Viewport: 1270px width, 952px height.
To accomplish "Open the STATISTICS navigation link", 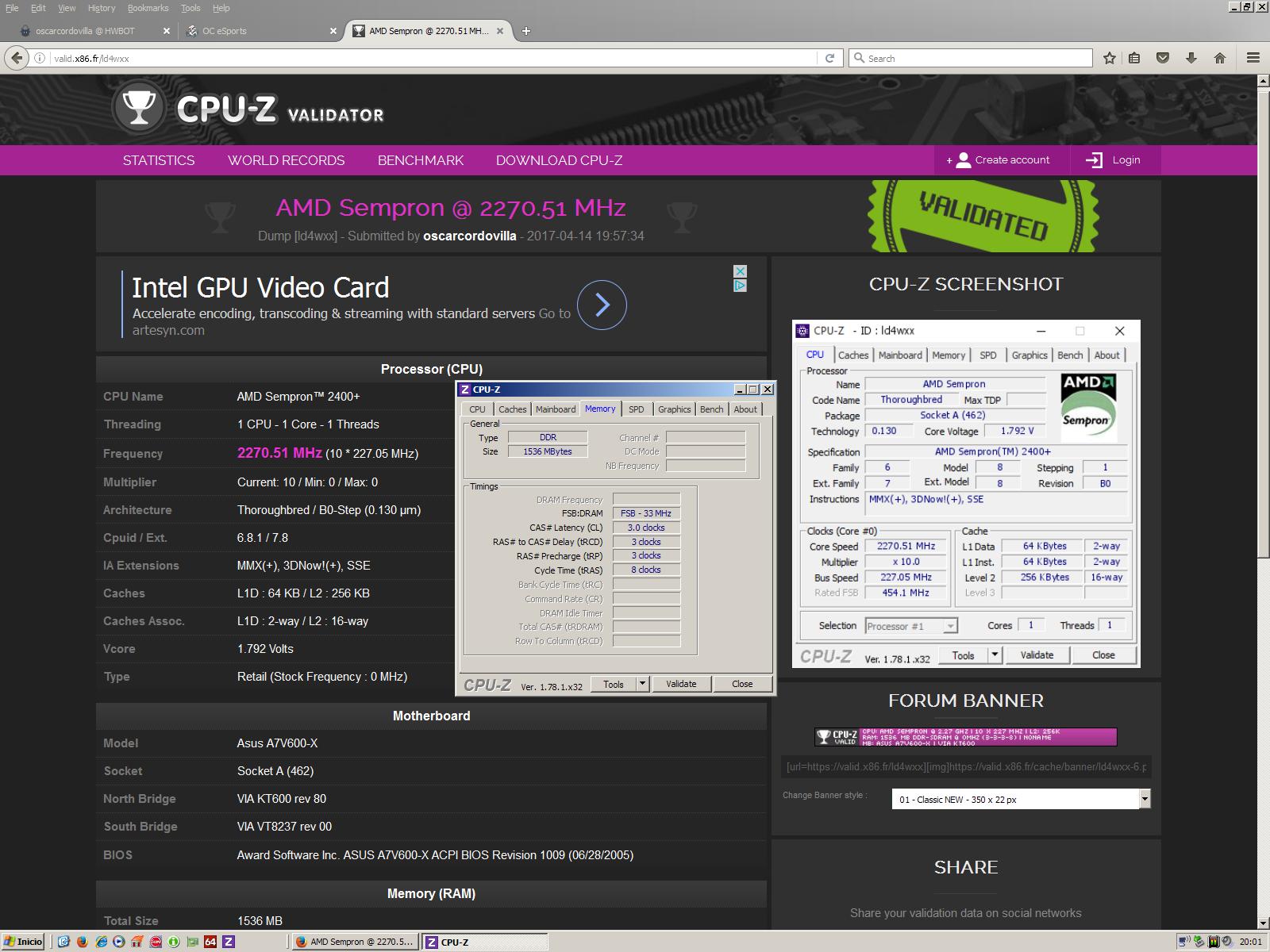I will pyautogui.click(x=159, y=160).
